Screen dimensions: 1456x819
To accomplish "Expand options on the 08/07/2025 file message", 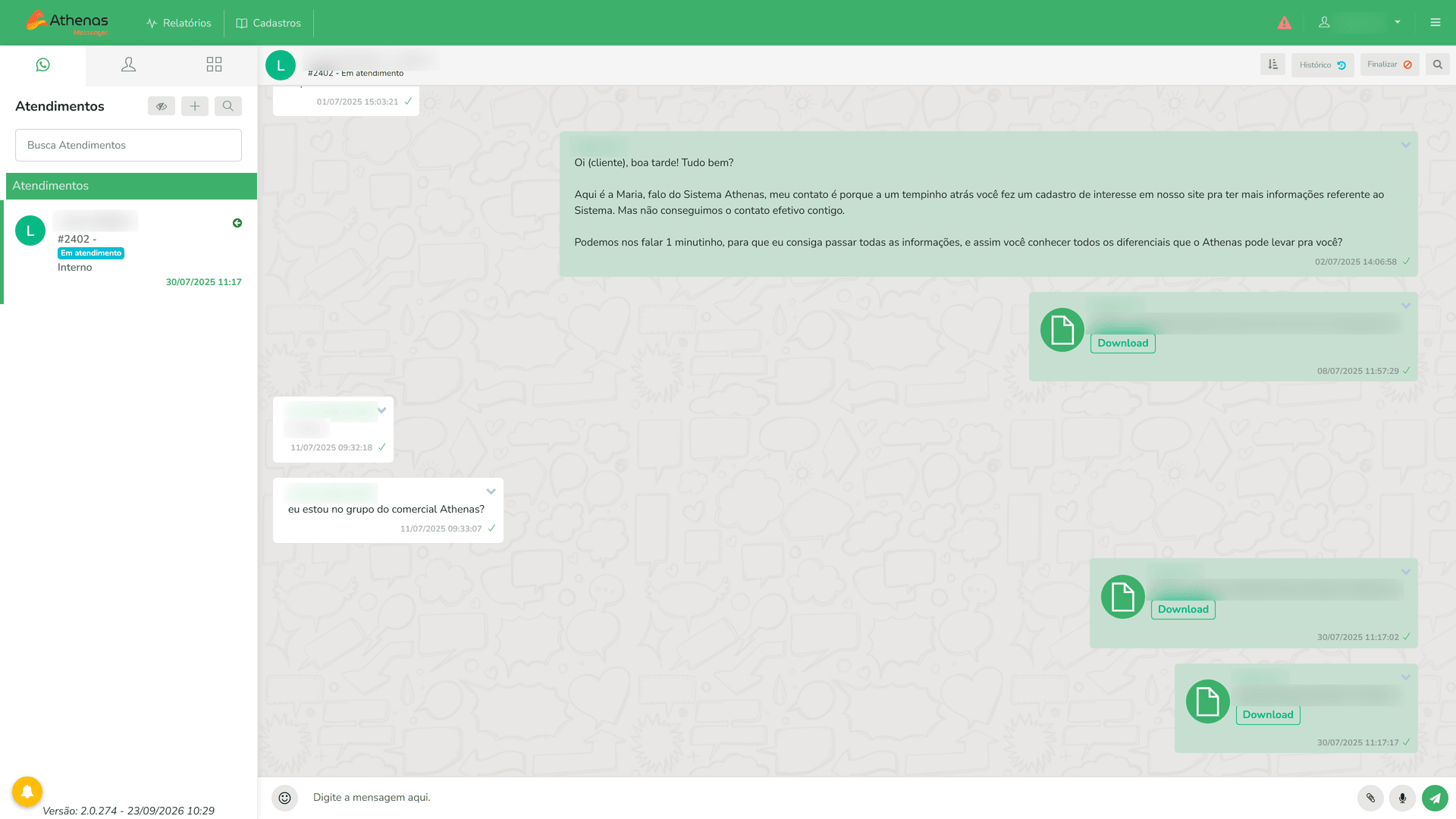I will click(x=1406, y=306).
